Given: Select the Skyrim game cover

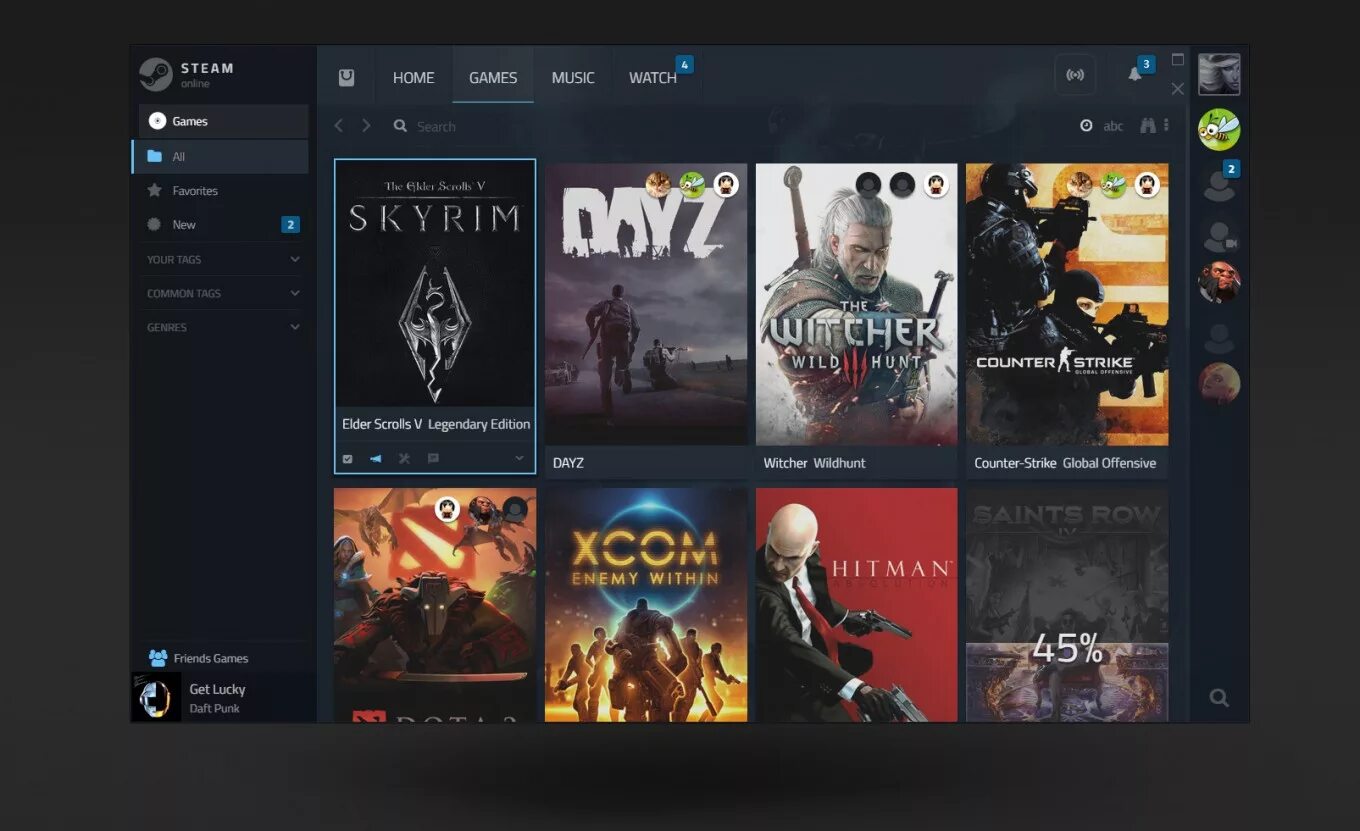Looking at the screenshot, I should click(435, 284).
